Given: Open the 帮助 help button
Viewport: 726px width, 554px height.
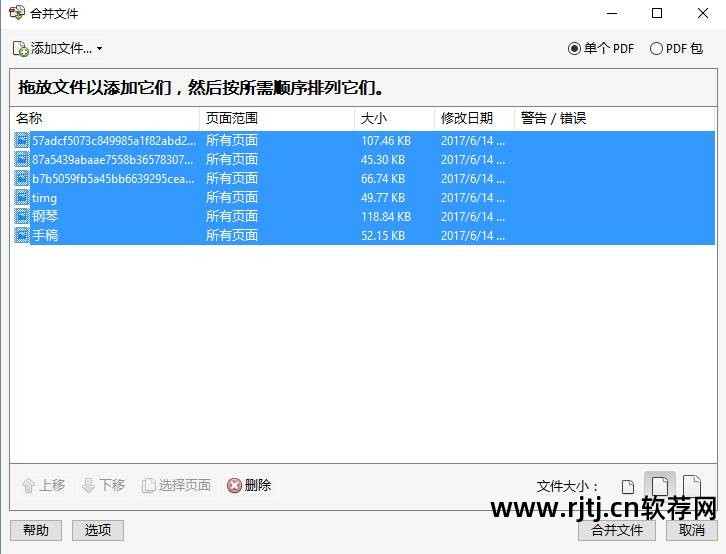Looking at the screenshot, I should tap(36, 530).
